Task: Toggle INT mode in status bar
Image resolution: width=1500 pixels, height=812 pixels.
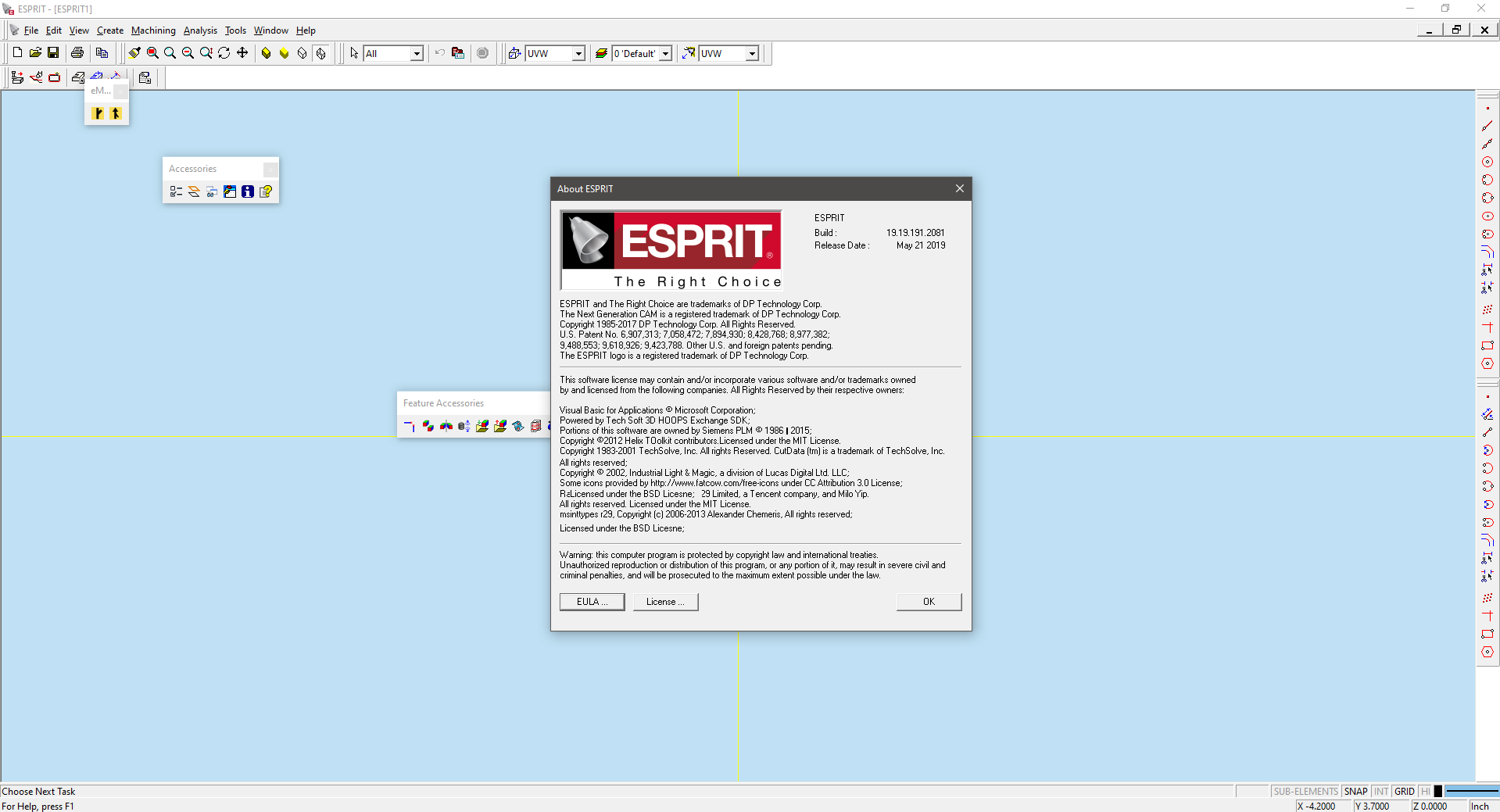Action: [1381, 792]
